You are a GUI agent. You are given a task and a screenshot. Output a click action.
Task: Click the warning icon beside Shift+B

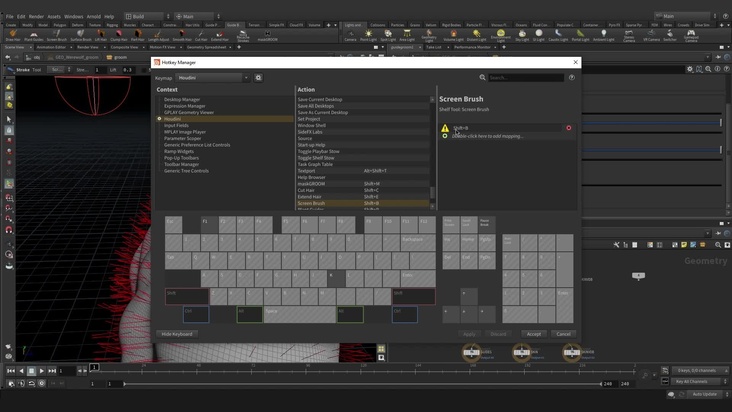[445, 128]
